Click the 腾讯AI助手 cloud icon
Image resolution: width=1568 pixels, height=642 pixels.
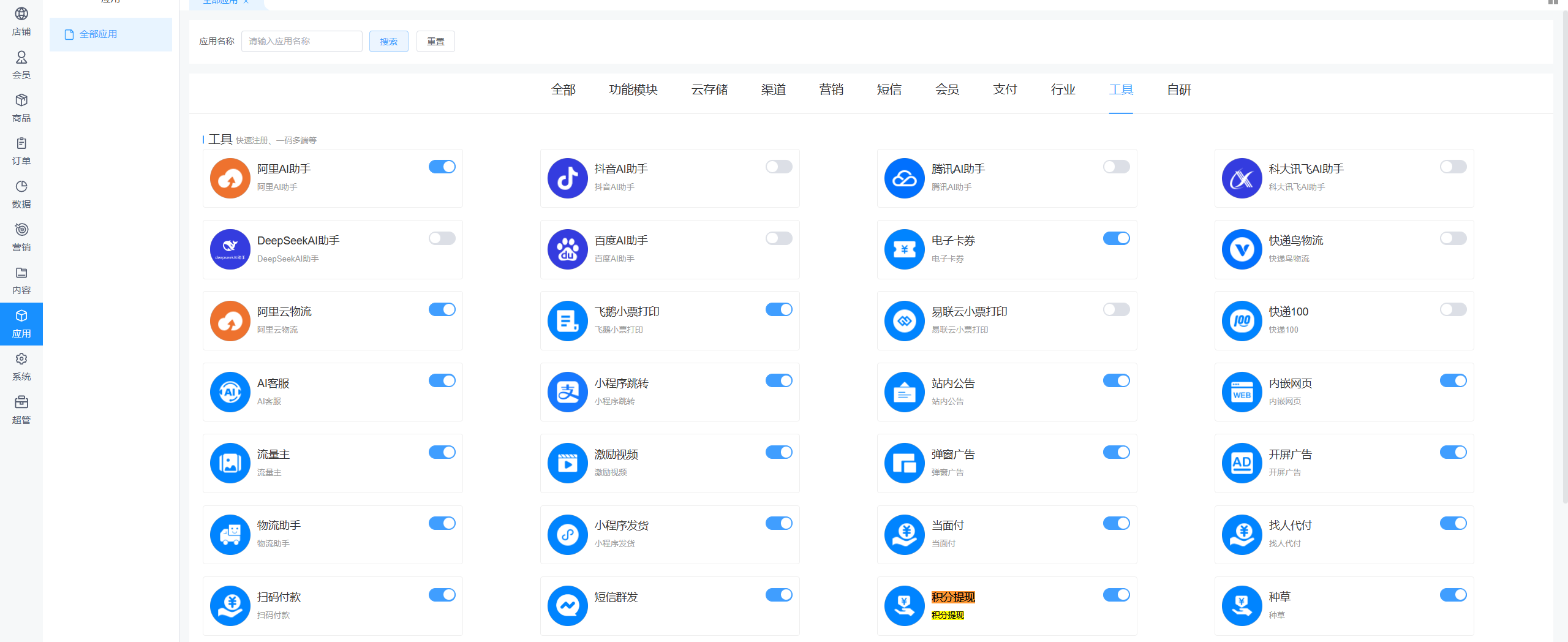tap(905, 178)
